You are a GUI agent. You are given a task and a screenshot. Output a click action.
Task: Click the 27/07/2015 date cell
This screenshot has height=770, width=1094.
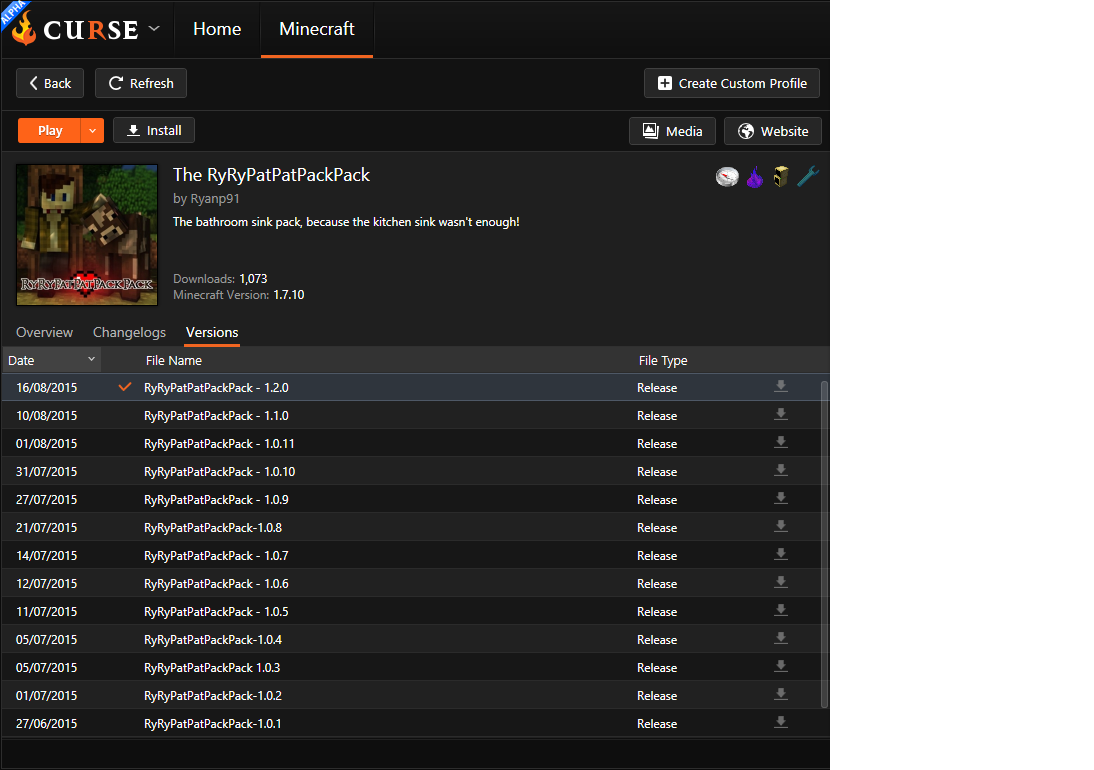click(47, 499)
